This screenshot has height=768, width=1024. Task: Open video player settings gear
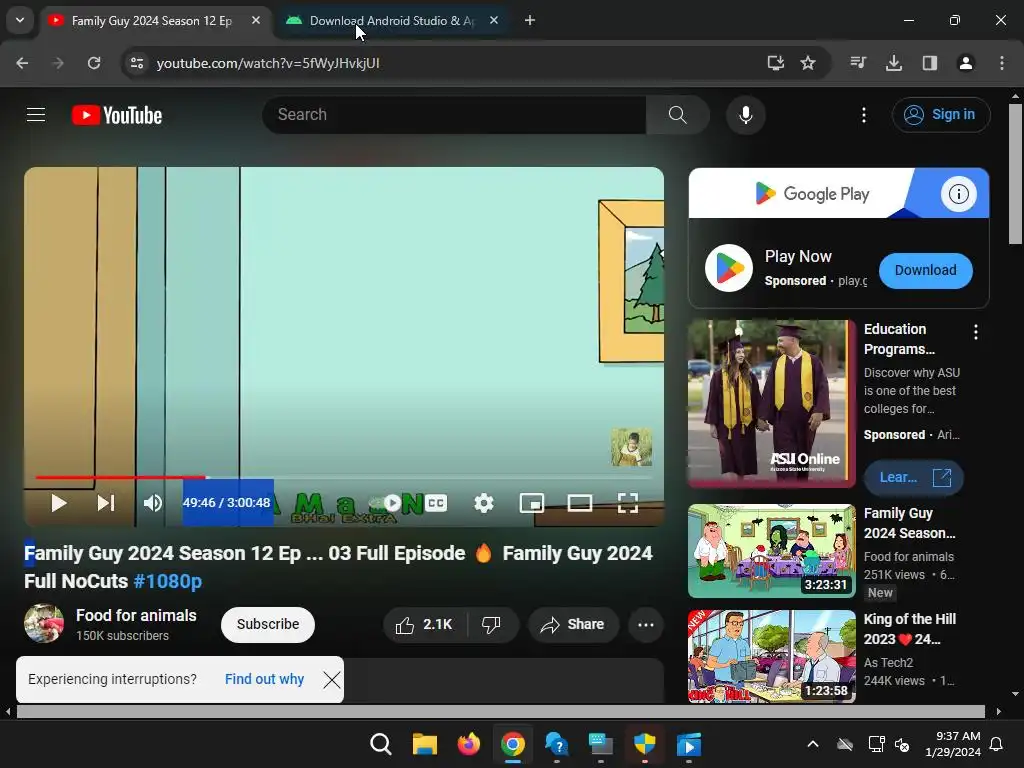(484, 503)
